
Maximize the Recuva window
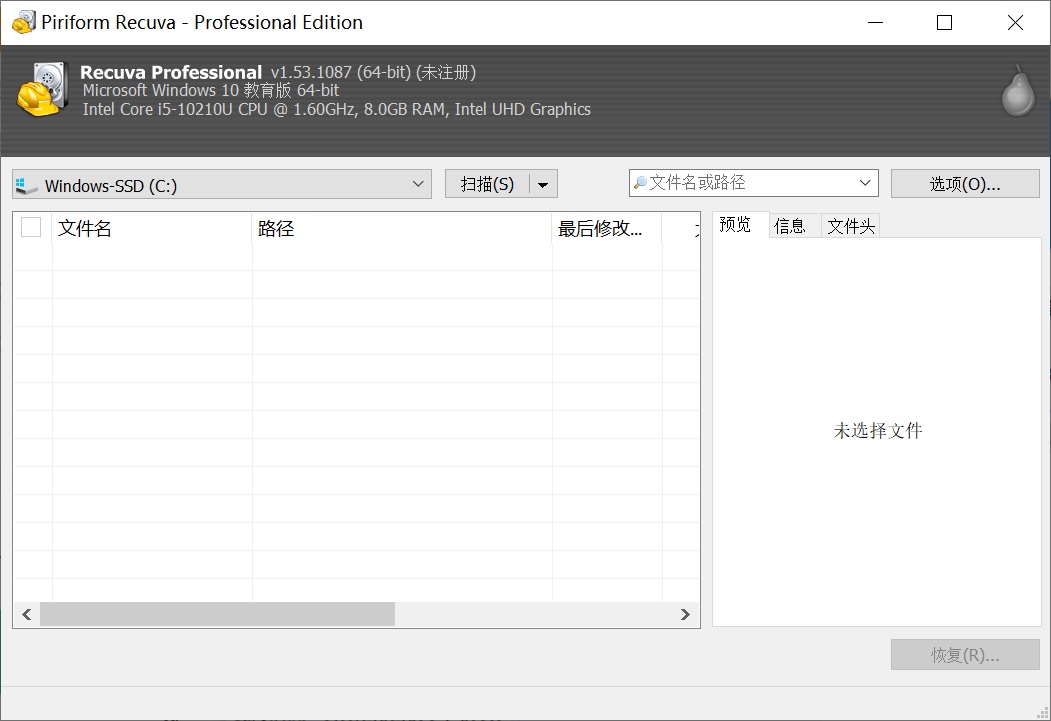click(944, 22)
